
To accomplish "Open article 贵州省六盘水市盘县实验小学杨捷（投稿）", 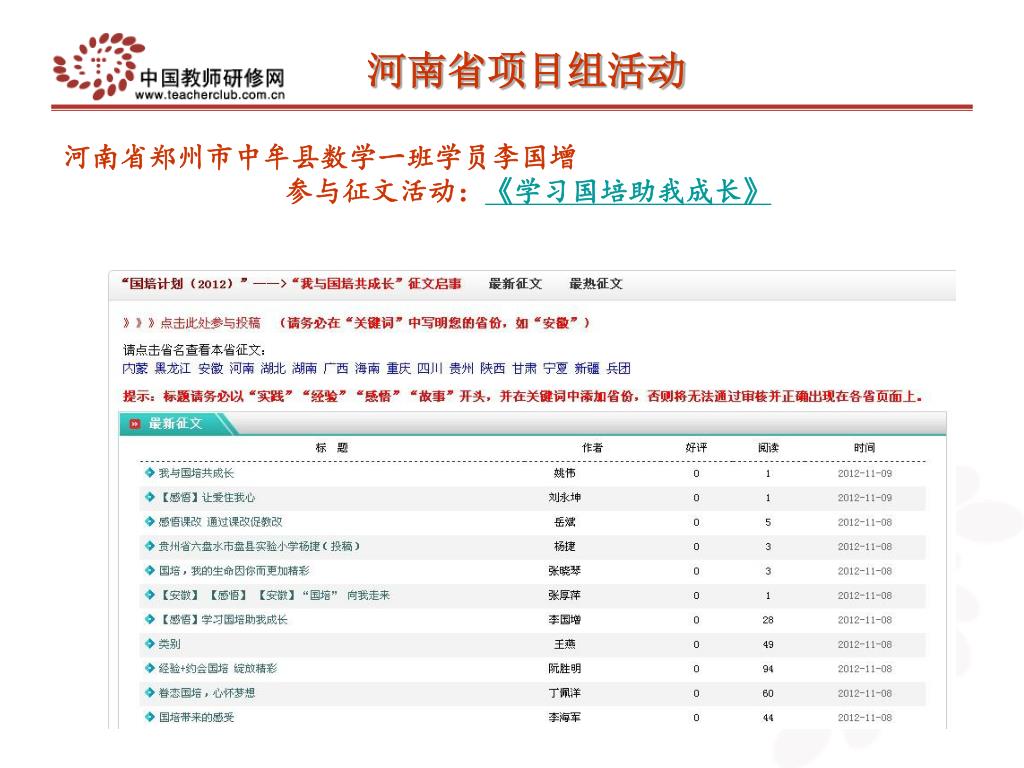I will (259, 547).
